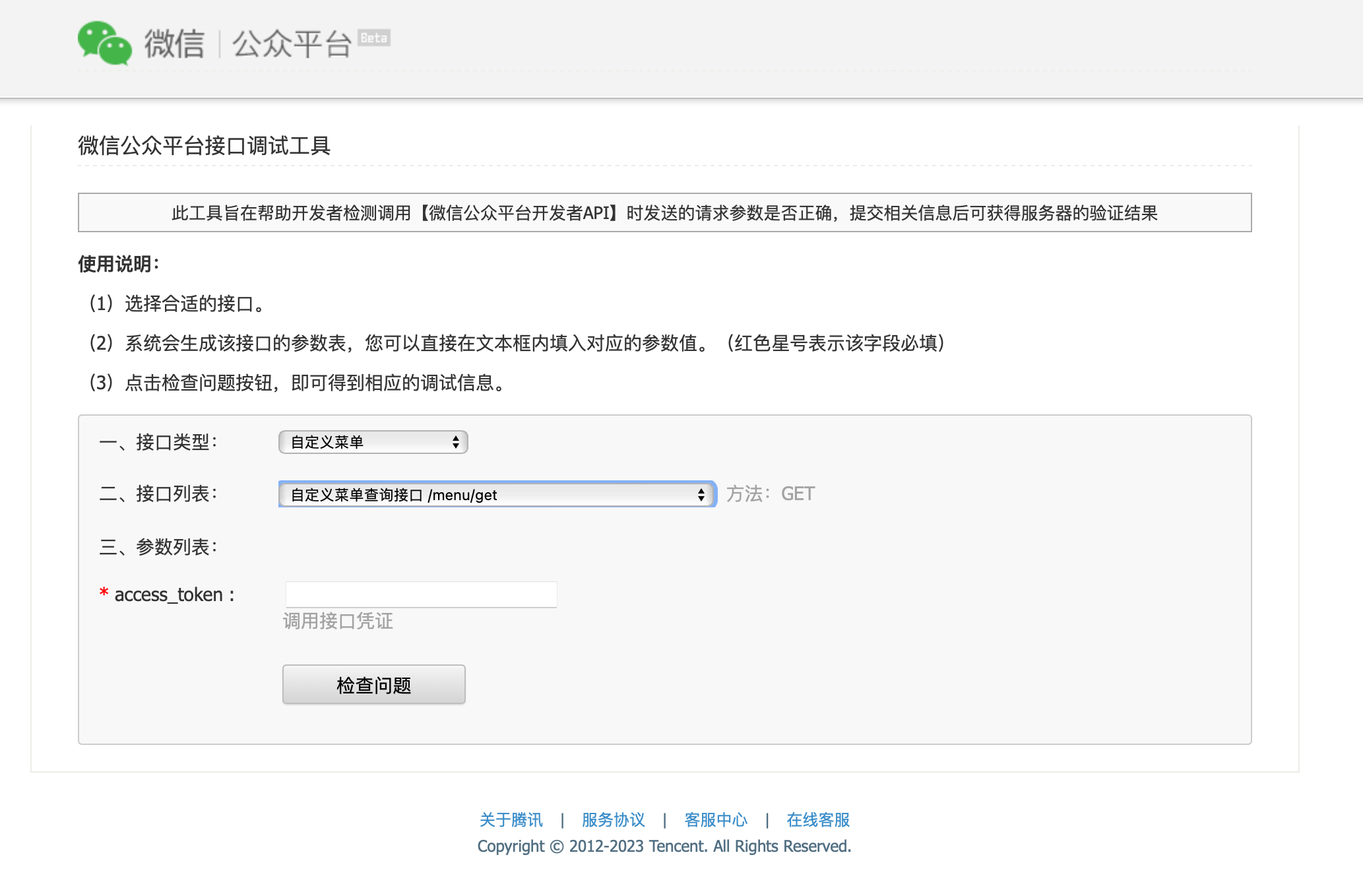1363x896 pixels.
Task: Click the Beta badge in the header
Action: pos(374,38)
